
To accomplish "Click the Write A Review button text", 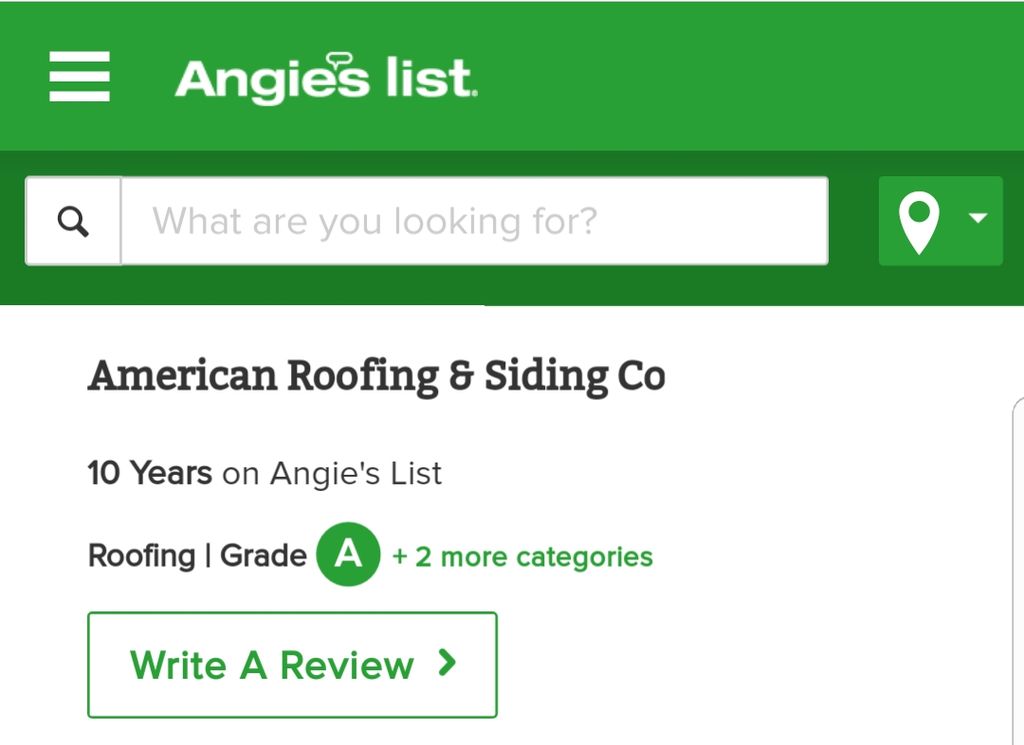I will [272, 665].
